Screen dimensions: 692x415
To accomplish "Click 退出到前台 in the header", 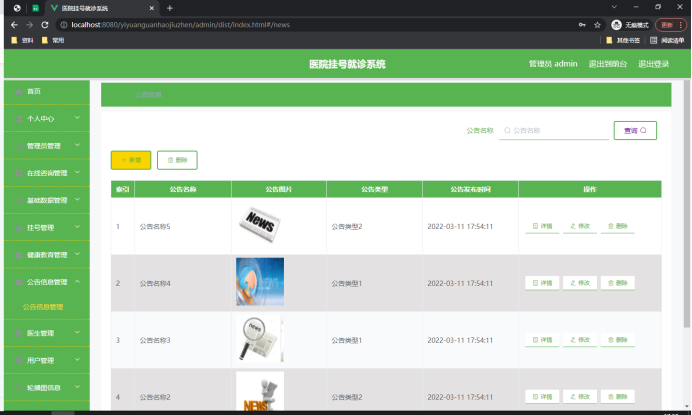I will click(607, 64).
